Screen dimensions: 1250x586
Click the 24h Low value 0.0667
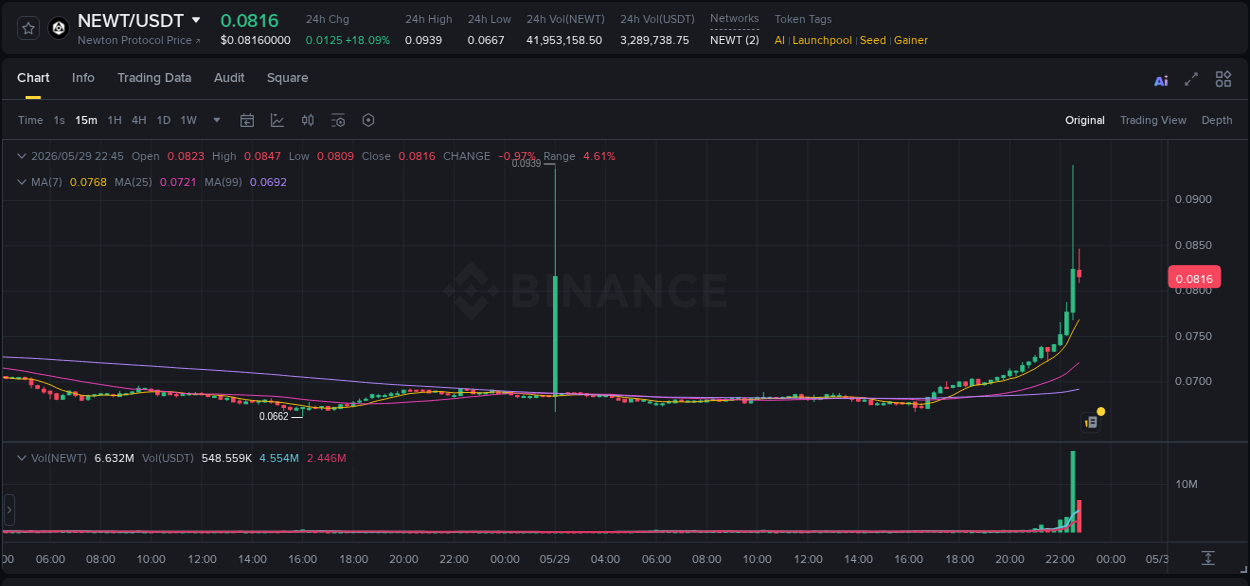pos(486,40)
